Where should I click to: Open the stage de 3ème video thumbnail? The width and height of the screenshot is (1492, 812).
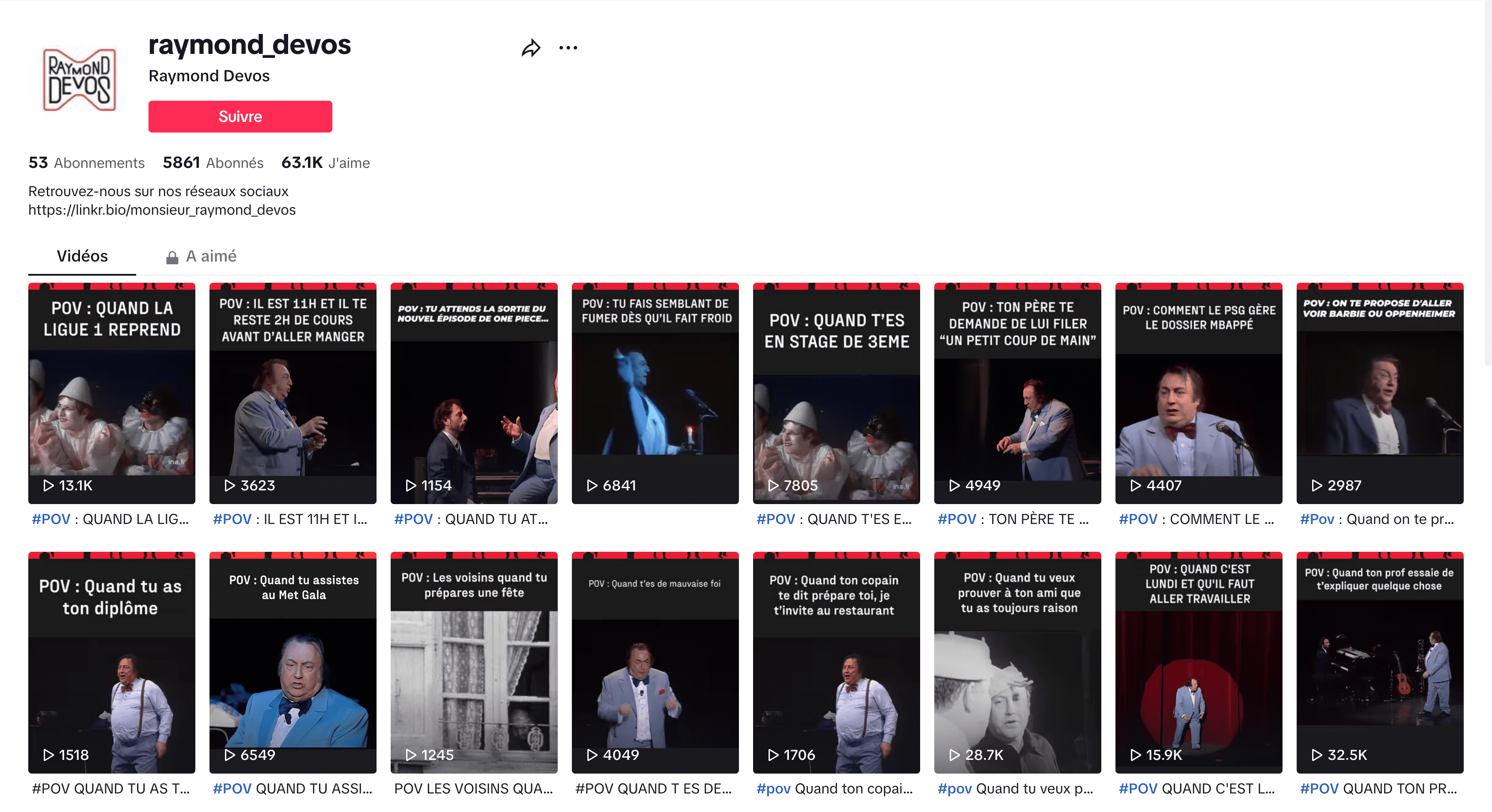click(836, 394)
